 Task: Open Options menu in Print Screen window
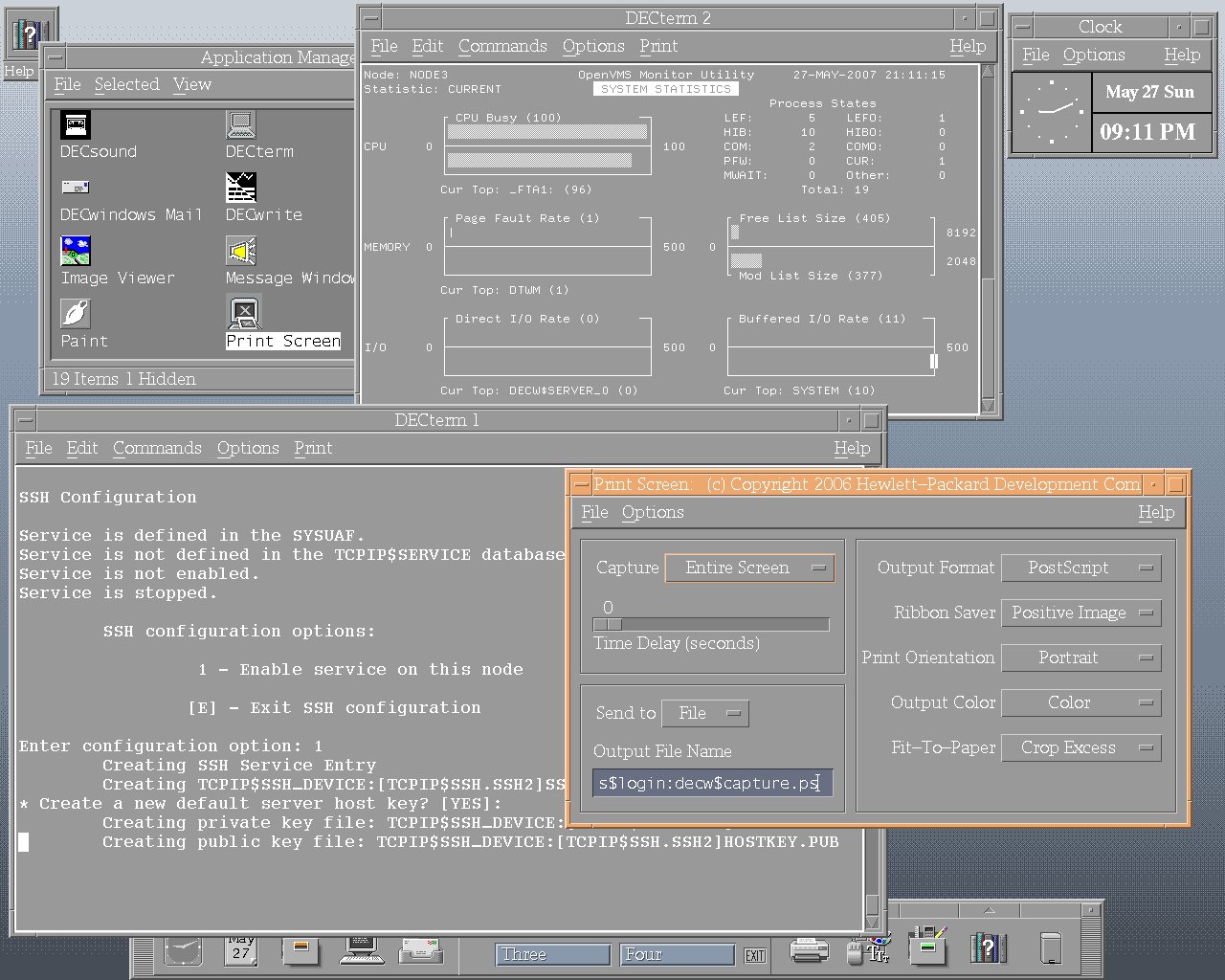click(653, 513)
